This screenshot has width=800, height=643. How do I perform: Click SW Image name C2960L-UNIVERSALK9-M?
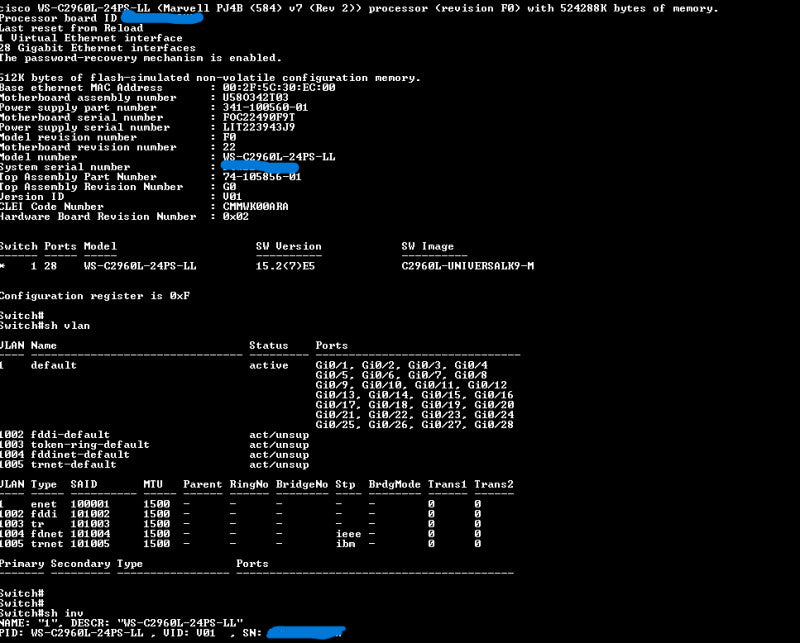click(467, 266)
